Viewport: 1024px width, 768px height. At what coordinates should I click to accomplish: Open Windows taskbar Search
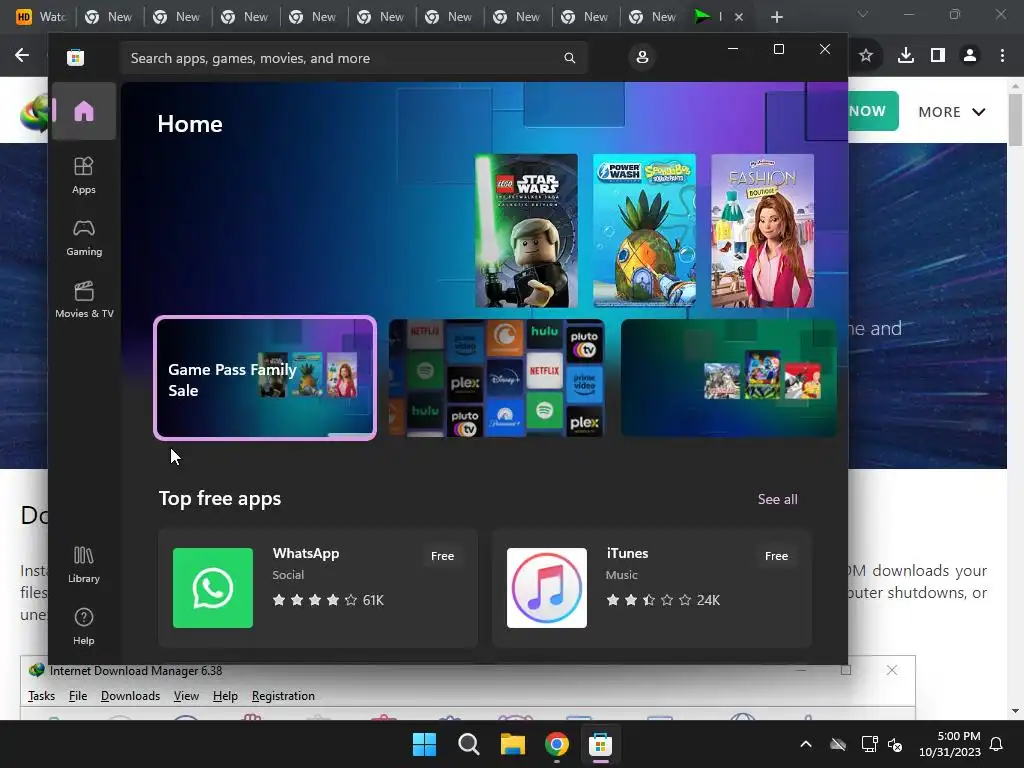point(468,744)
